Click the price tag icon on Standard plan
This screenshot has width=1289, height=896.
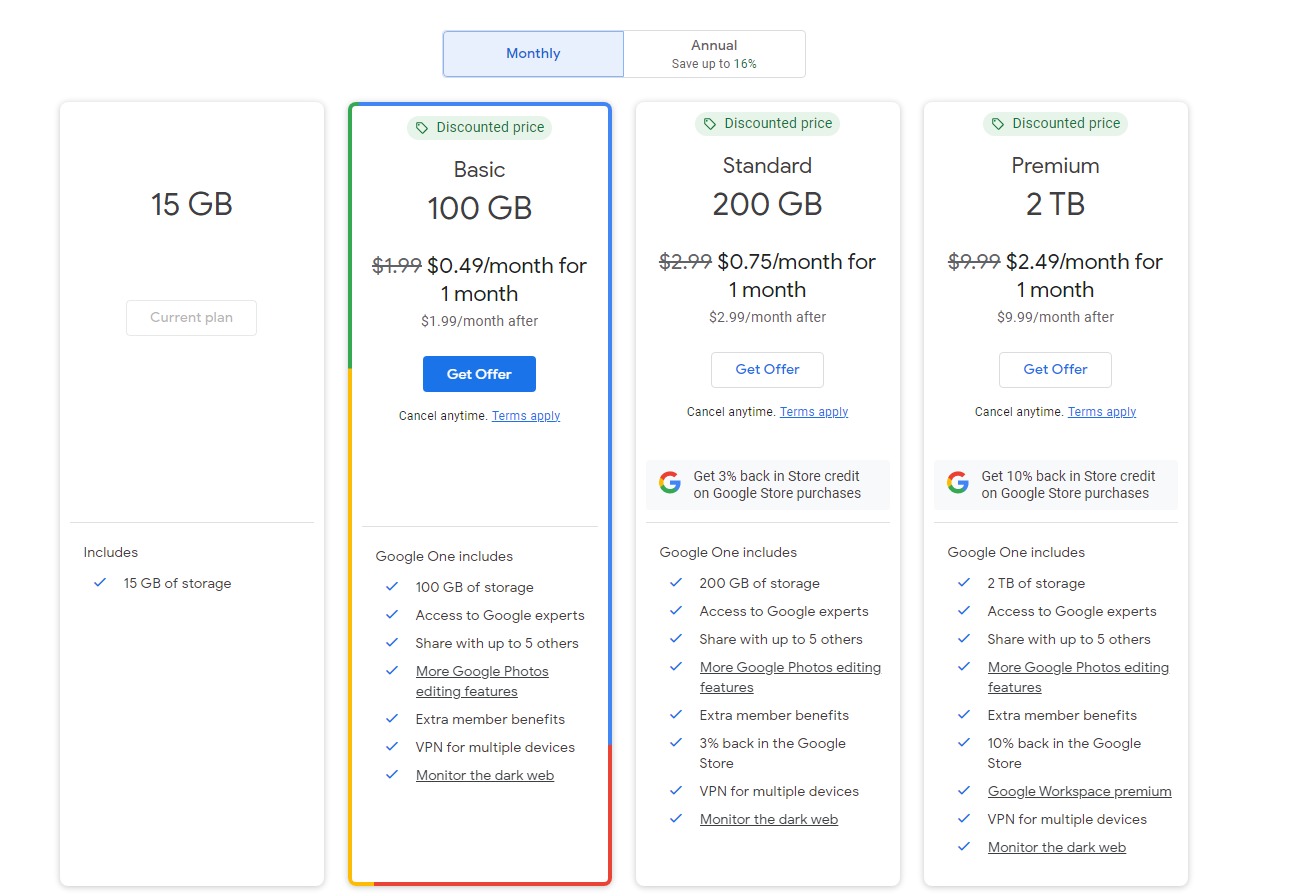click(x=710, y=124)
